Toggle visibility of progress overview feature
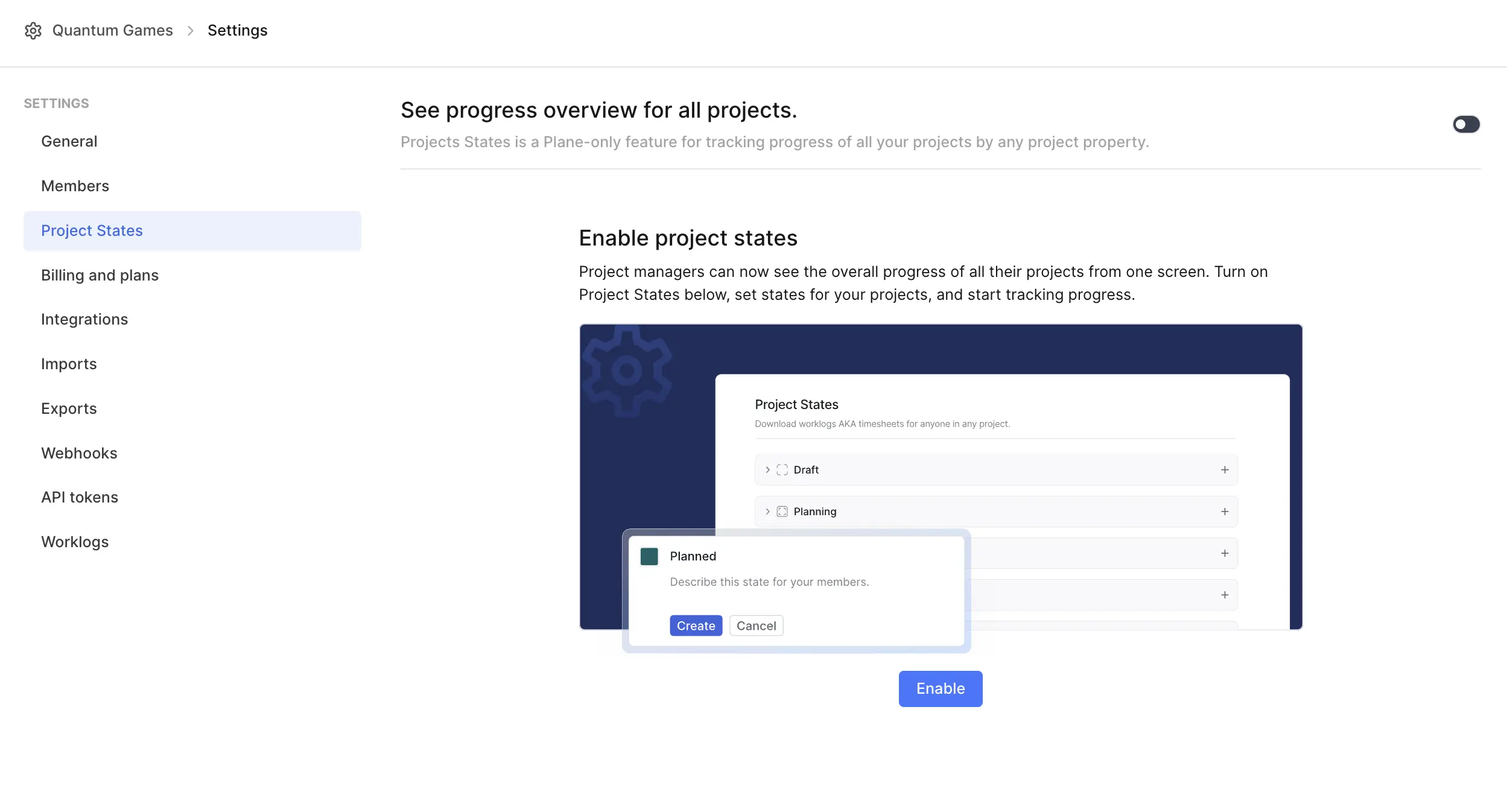This screenshot has height=812, width=1507. [x=1467, y=123]
